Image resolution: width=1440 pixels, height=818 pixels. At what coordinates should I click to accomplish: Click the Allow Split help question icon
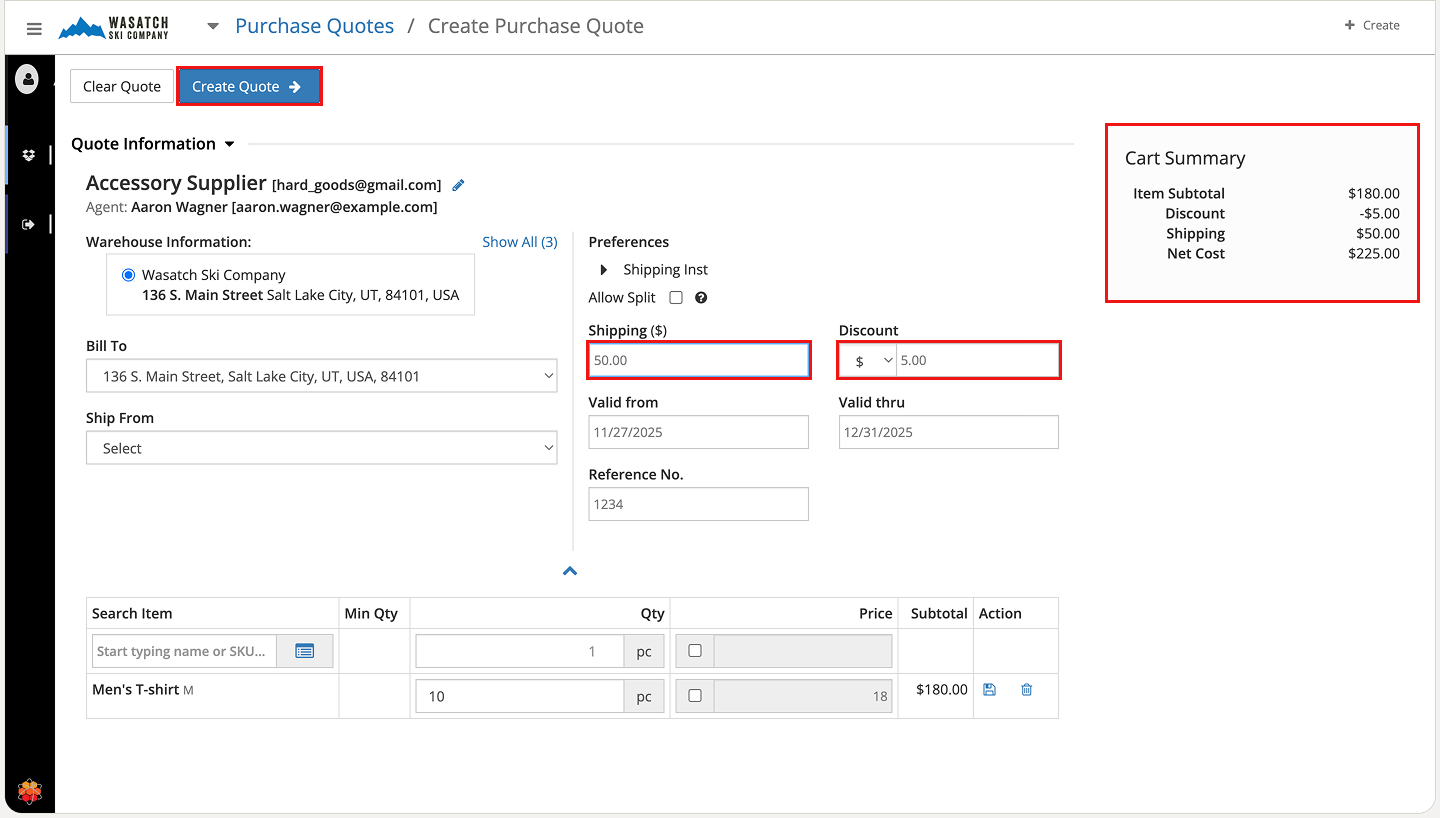pyautogui.click(x=701, y=298)
